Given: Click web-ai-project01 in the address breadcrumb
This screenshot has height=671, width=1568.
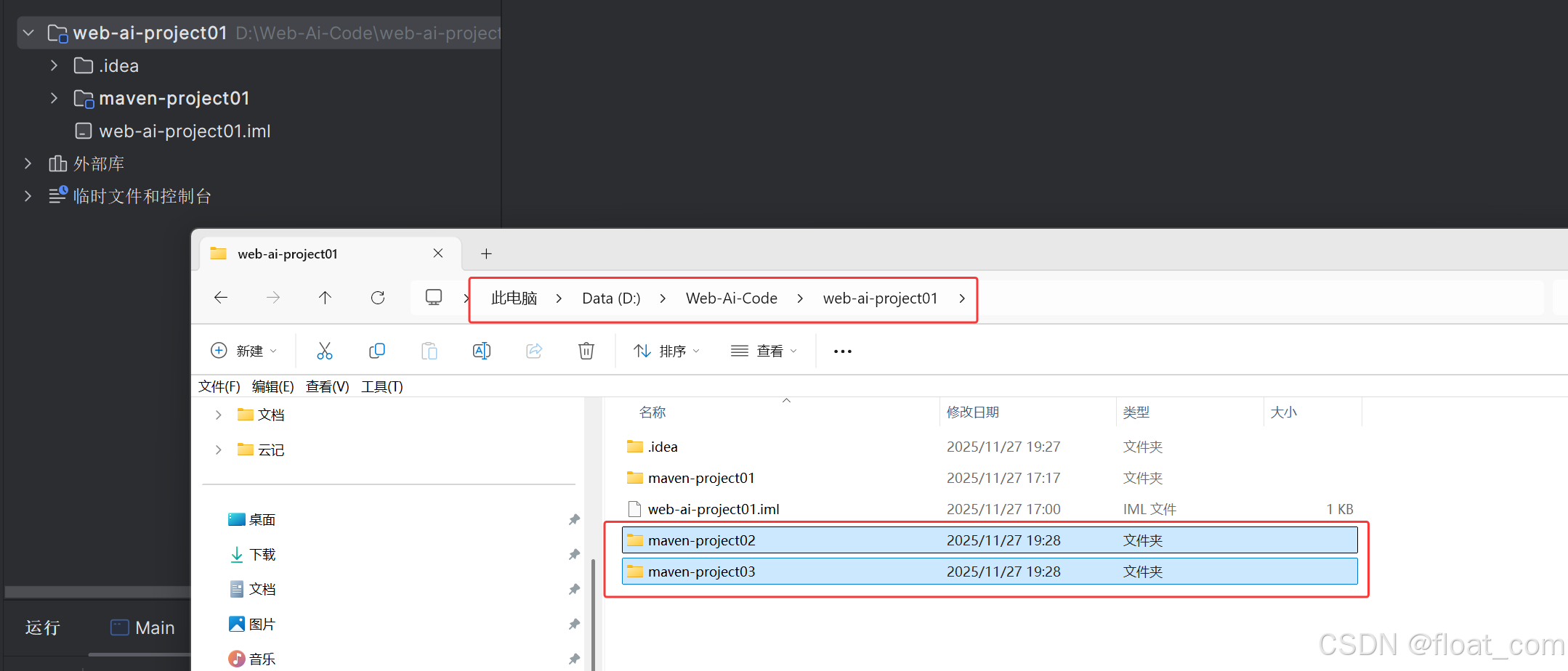Looking at the screenshot, I should (881, 298).
